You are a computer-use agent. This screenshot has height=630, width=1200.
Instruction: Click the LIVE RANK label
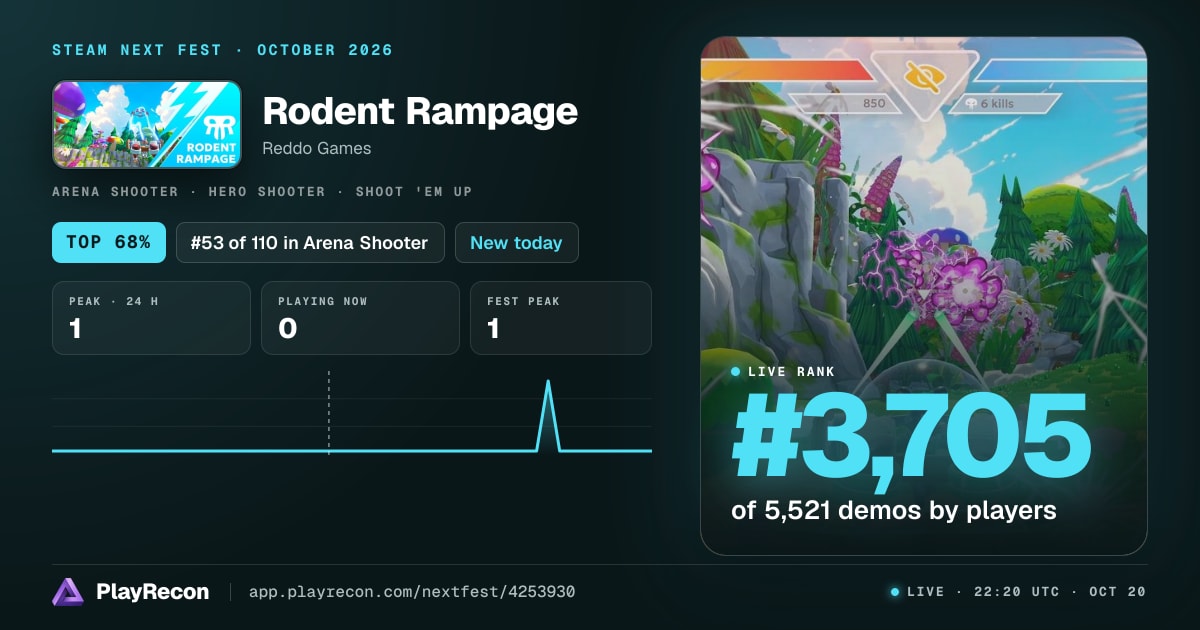point(792,372)
